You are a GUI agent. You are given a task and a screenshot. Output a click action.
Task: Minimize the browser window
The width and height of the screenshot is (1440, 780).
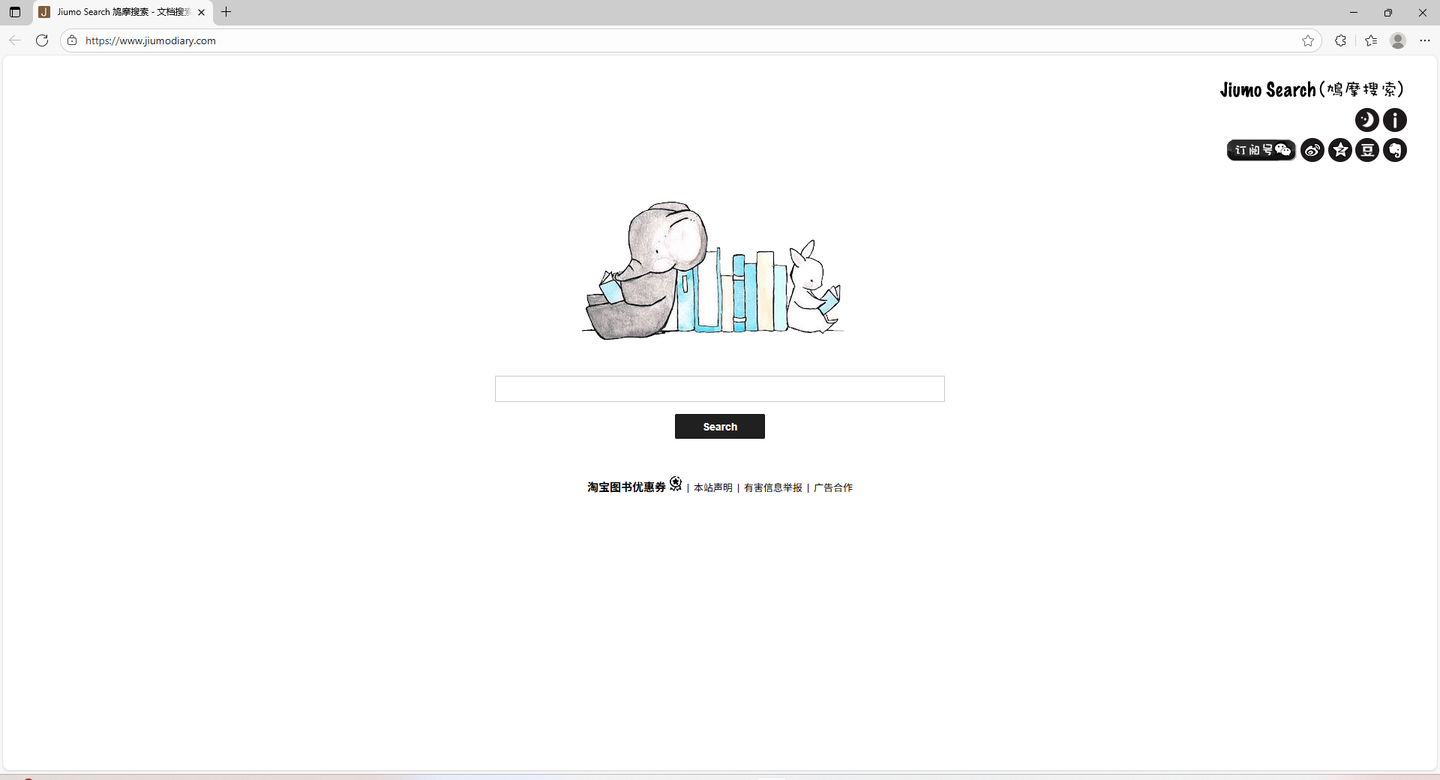pyautogui.click(x=1354, y=12)
